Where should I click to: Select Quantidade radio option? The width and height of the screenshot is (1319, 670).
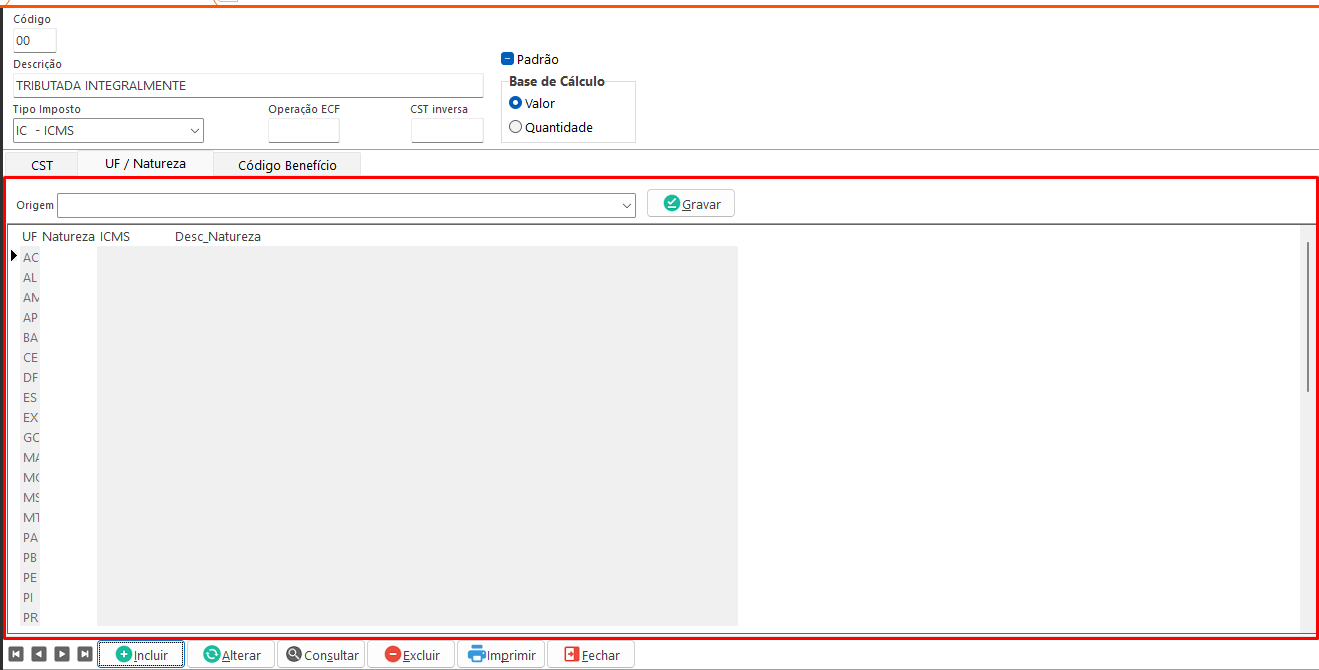tap(516, 127)
